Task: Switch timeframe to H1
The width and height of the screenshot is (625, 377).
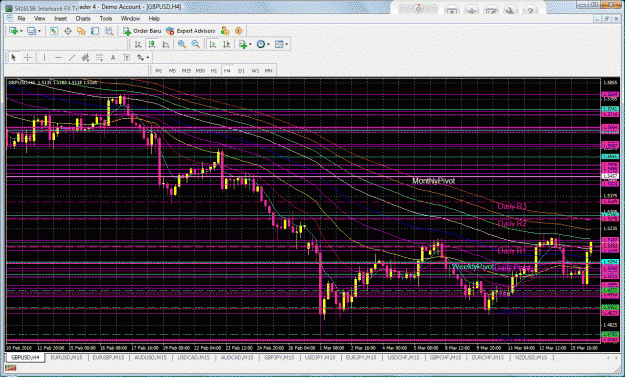Action: 214,71
